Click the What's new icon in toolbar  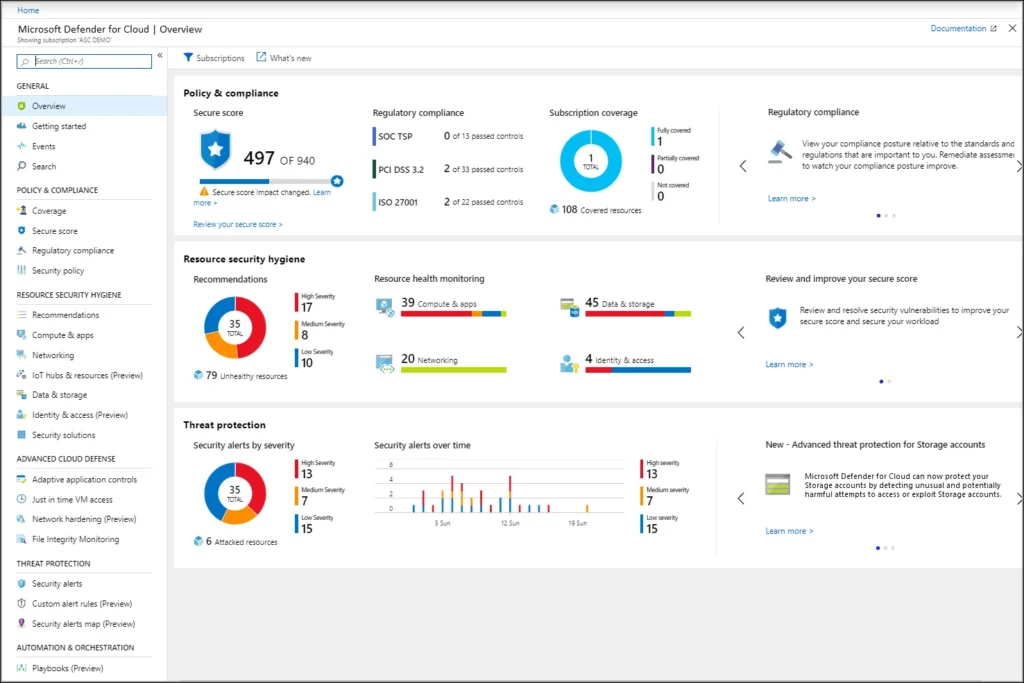pos(262,58)
